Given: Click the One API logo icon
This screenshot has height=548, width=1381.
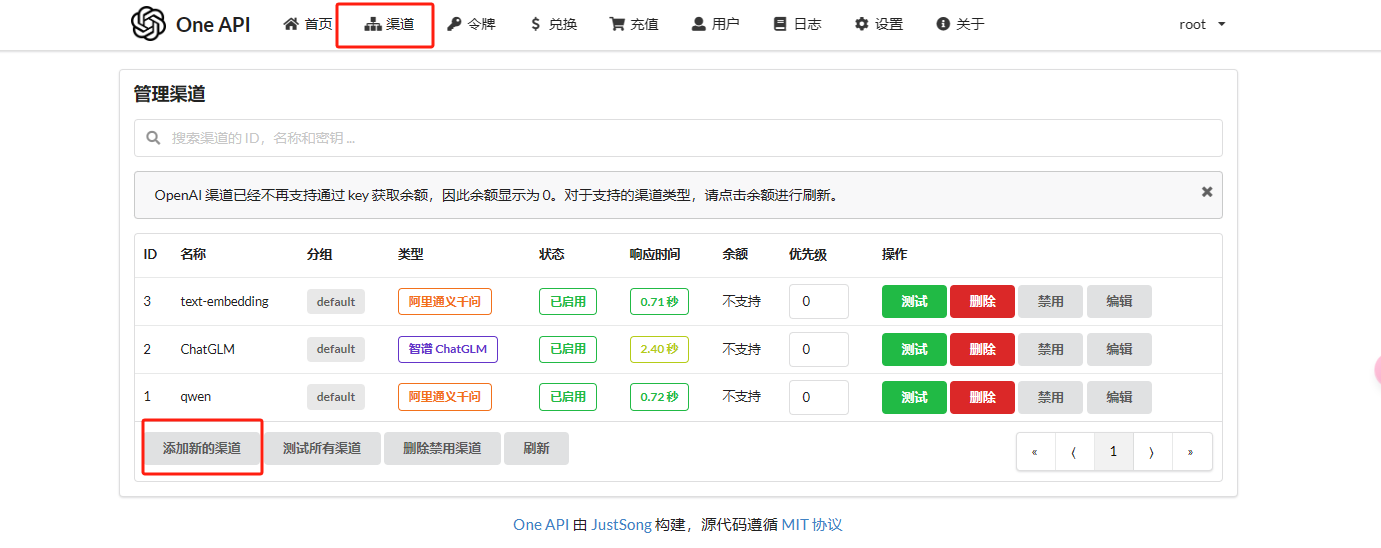Looking at the screenshot, I should 148,24.
